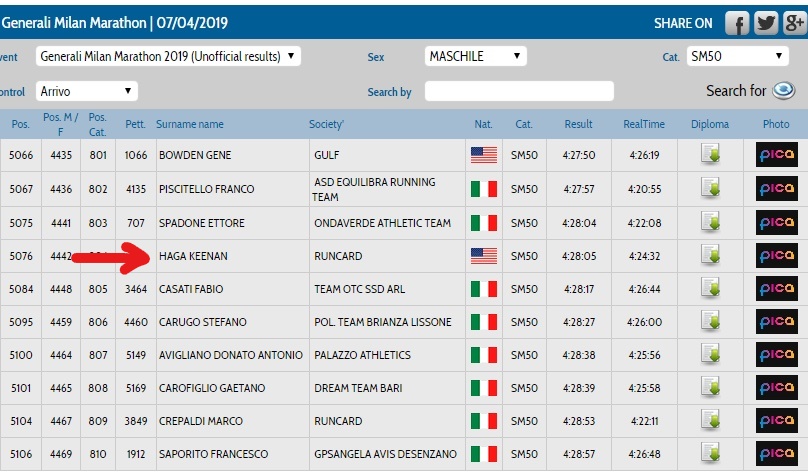Viewport: 808px width, 474px height.
Task: Select the name AVIGLIANO DONATO ANTONIO
Action: 231,355
